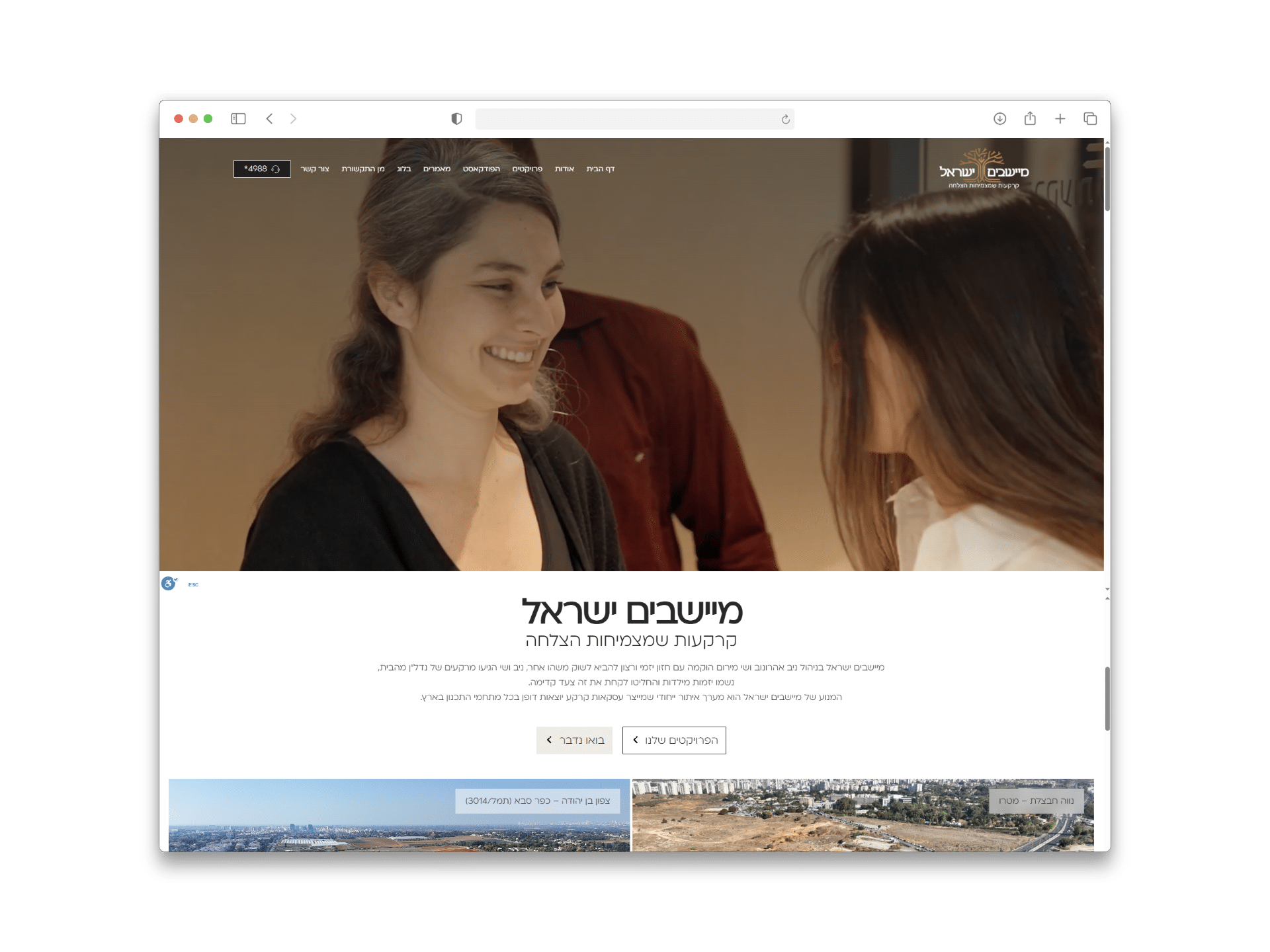
Task: Click the הפרויקטים שלנו button
Action: [674, 740]
